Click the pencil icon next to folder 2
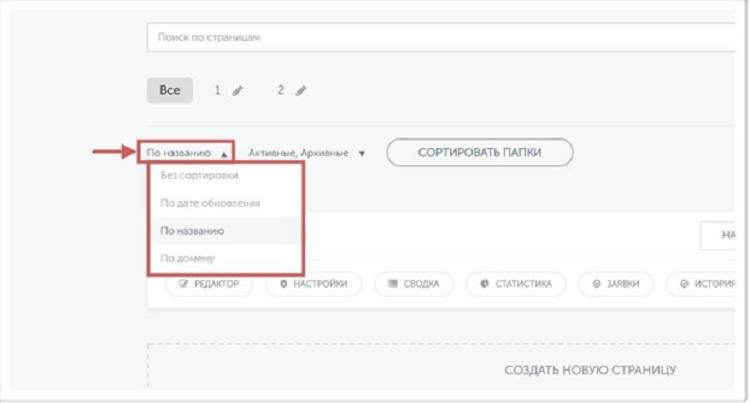 click(x=301, y=90)
